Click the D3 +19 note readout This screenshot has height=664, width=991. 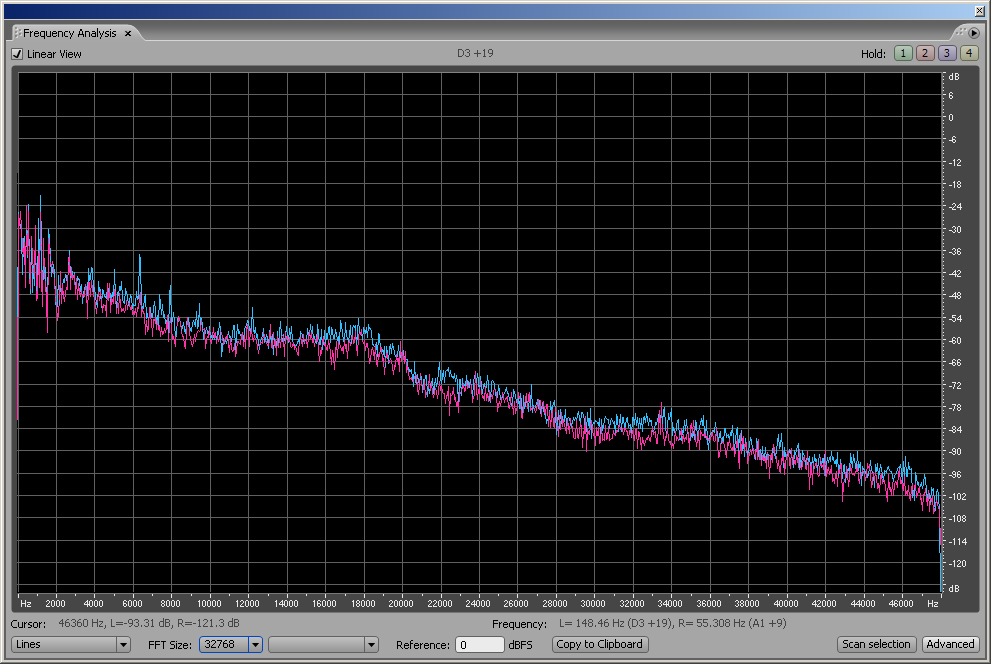pyautogui.click(x=475, y=53)
